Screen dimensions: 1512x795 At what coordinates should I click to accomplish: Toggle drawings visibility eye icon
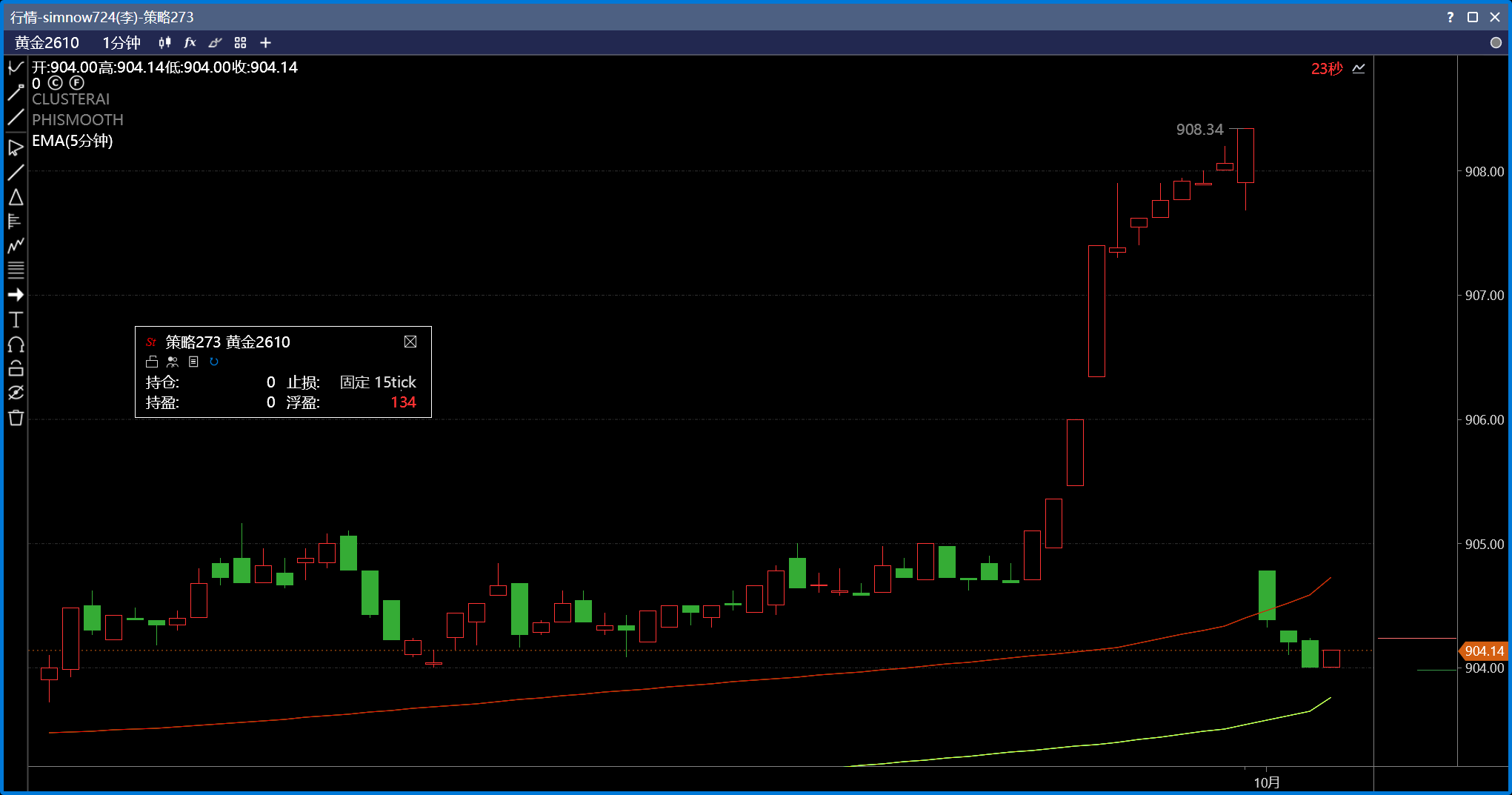pyautogui.click(x=16, y=393)
